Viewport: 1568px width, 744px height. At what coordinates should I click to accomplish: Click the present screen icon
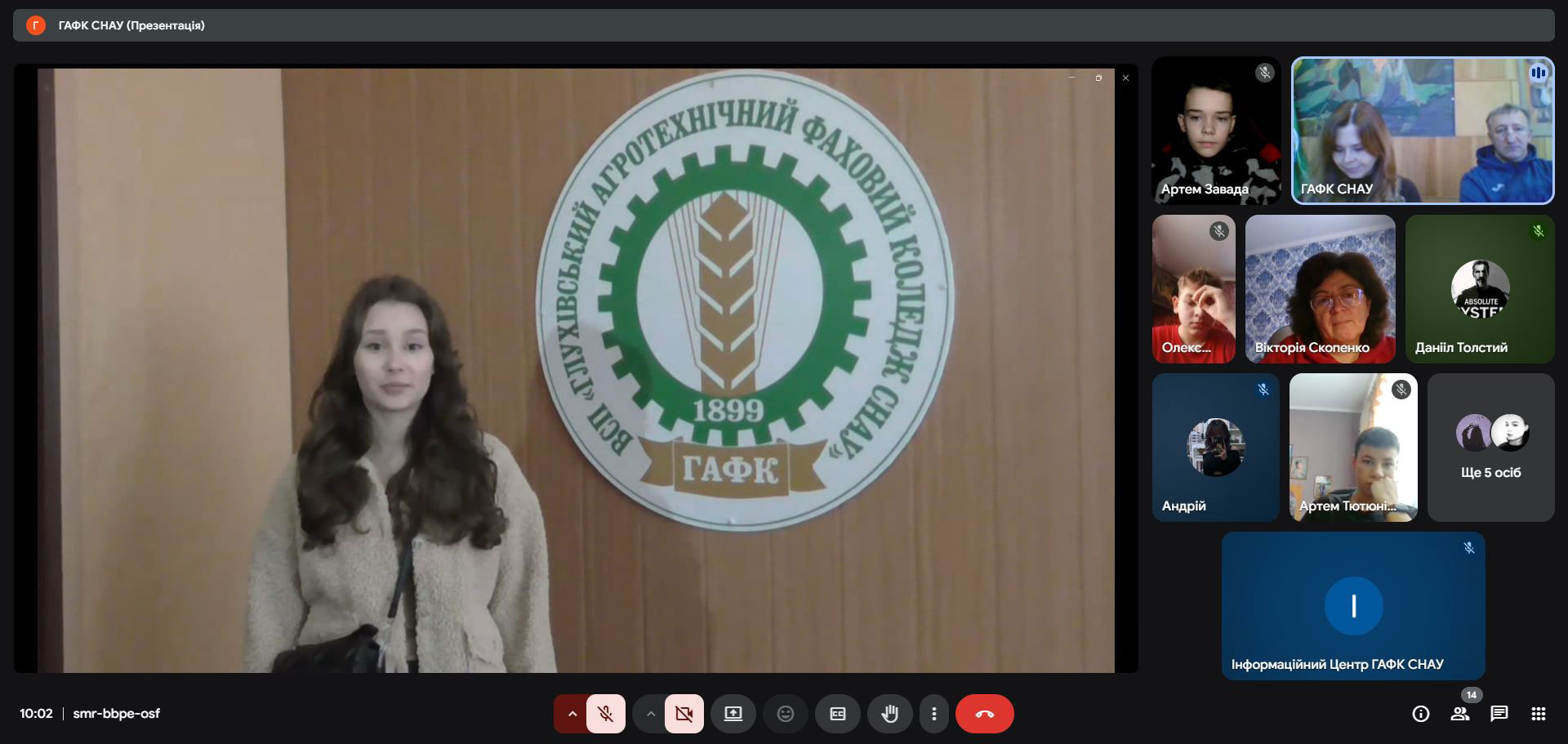coord(733,714)
